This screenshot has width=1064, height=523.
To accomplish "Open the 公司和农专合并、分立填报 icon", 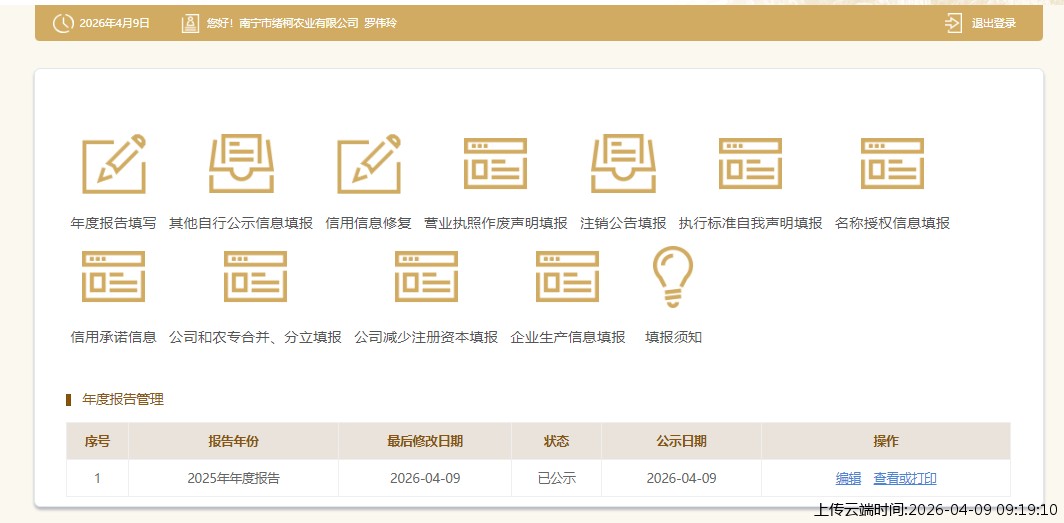I will pyautogui.click(x=255, y=277).
